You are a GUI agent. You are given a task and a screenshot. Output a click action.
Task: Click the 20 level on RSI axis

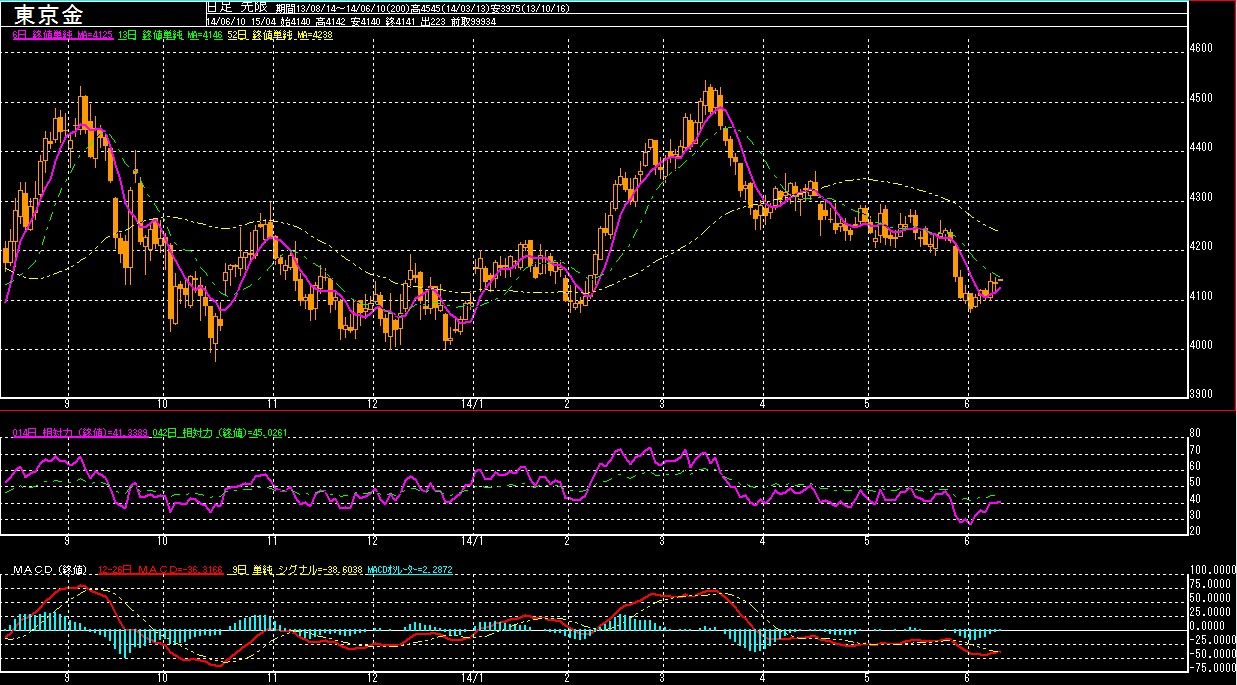click(x=1194, y=530)
